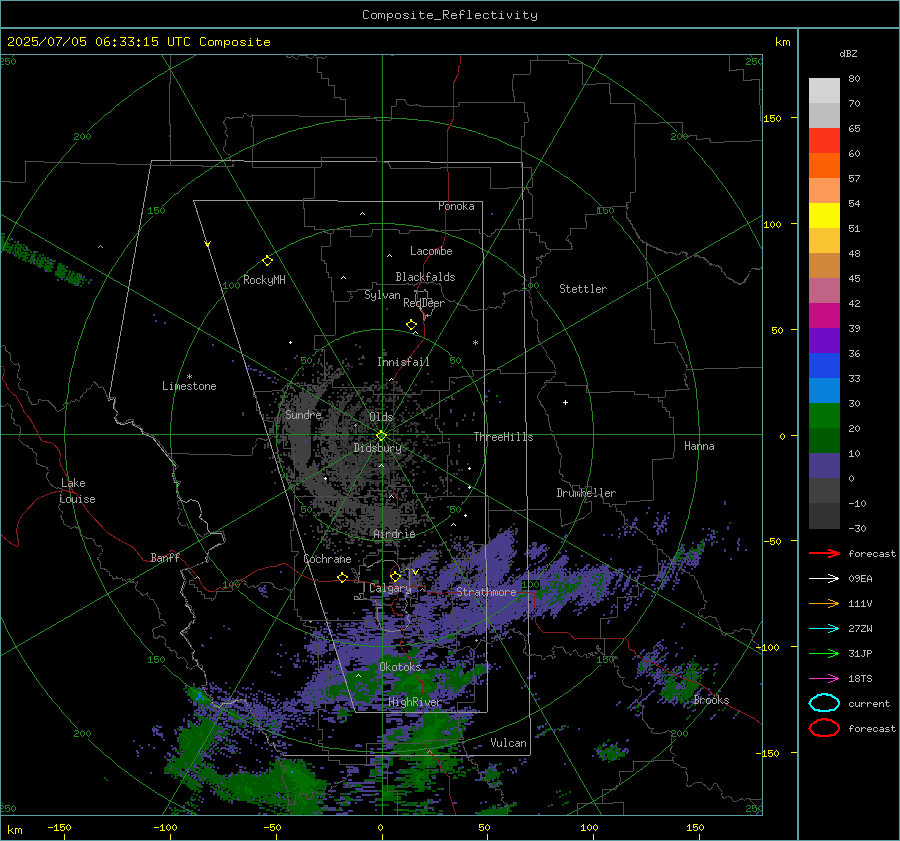Click the red forecast arrow in legend
Screen dimensions: 900x841
coord(824,553)
